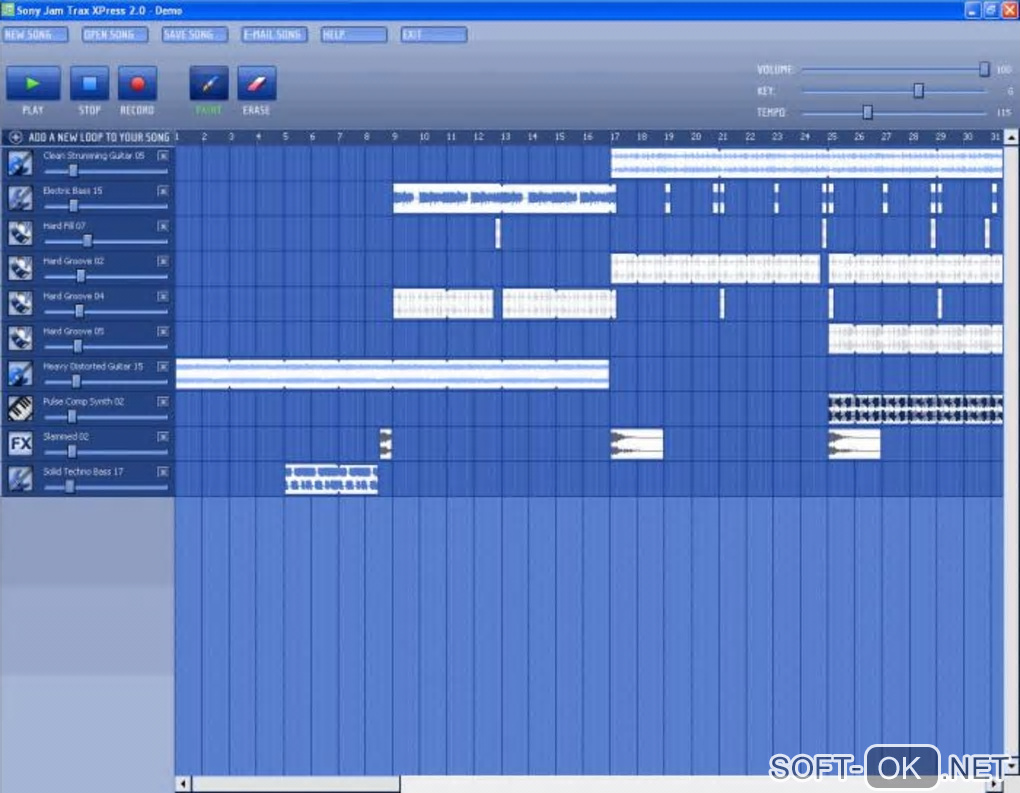
Task: Click the plus icon to add a new loop
Action: point(16,137)
